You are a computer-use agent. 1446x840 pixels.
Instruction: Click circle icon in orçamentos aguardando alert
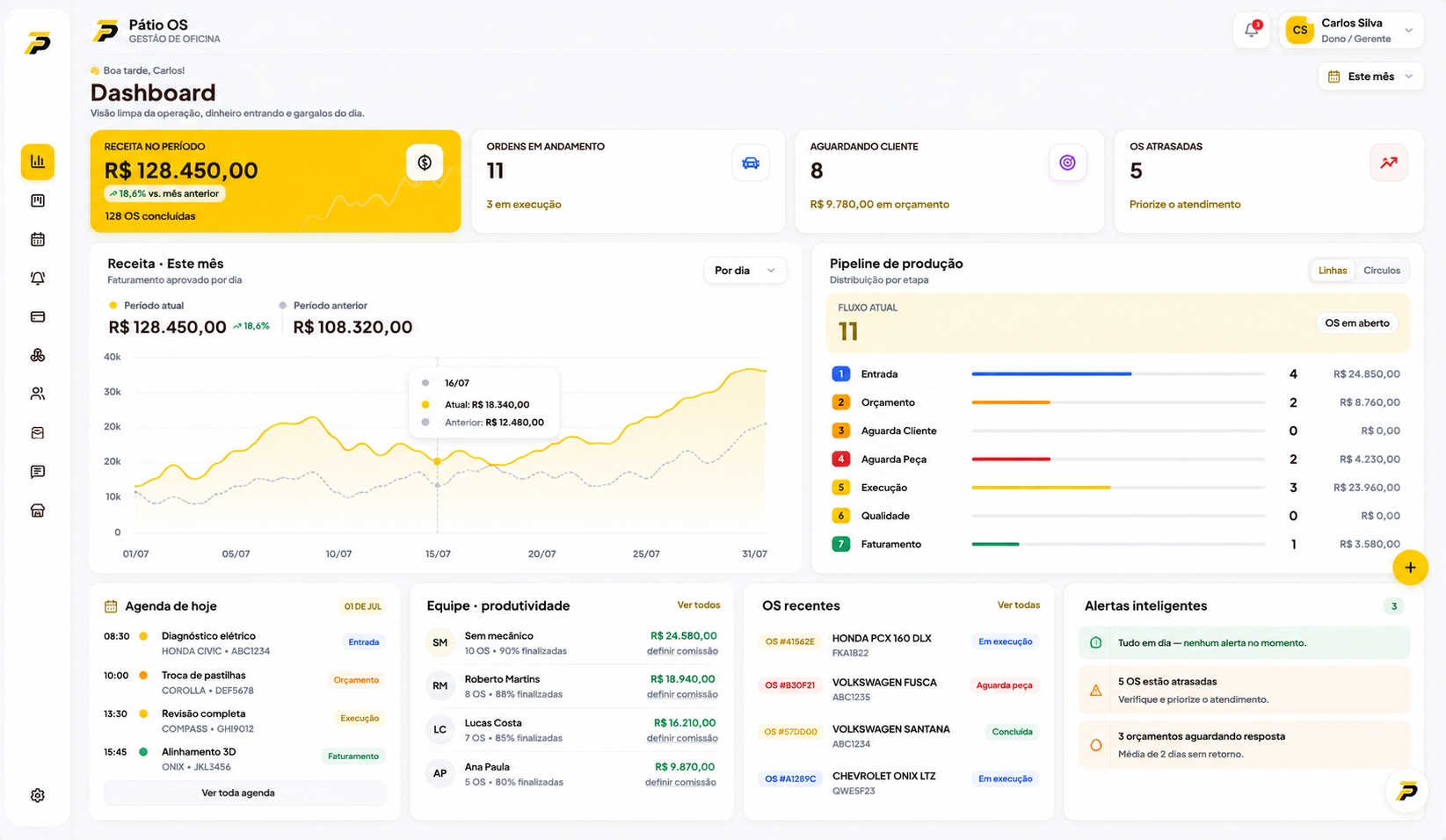coord(1095,745)
